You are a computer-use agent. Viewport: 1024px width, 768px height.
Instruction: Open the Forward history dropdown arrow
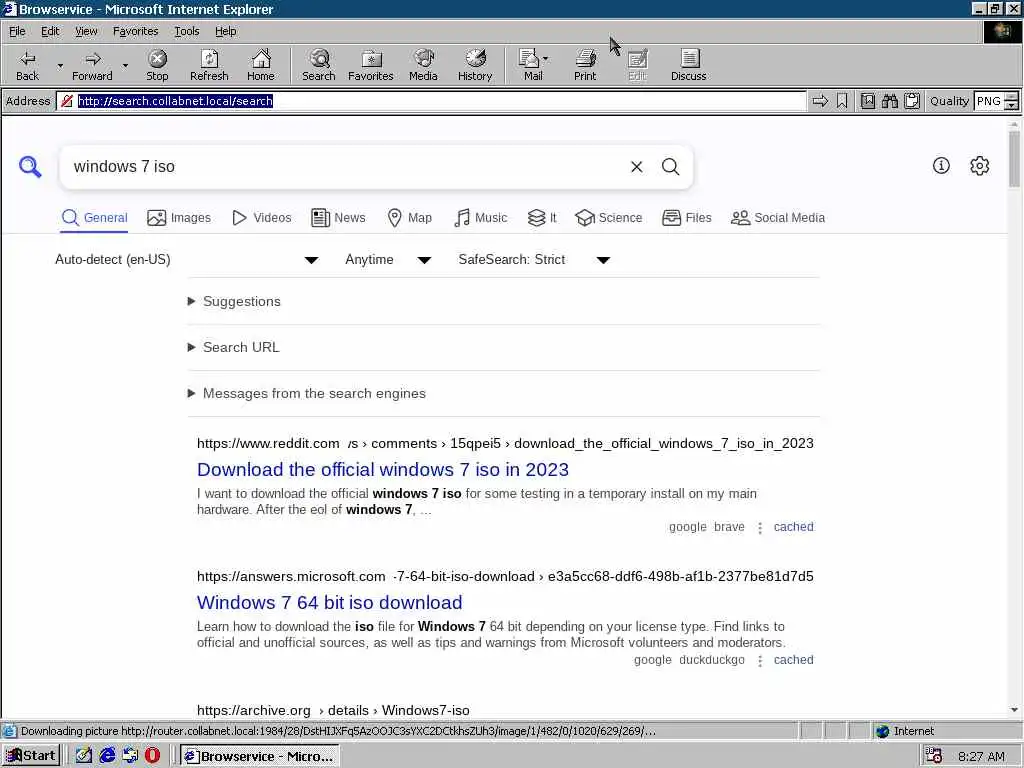tap(125, 65)
